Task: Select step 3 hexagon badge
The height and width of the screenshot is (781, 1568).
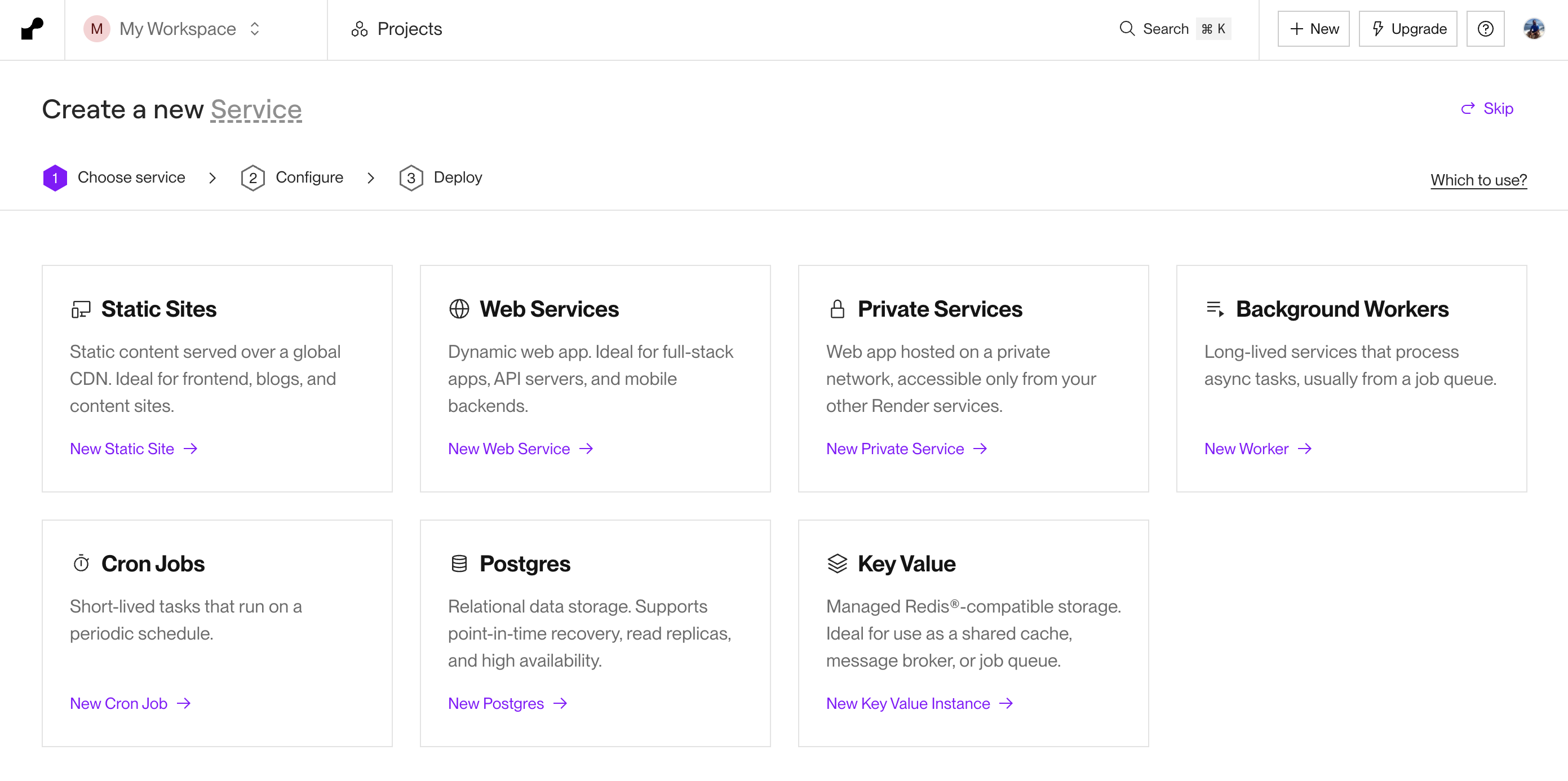Action: (411, 177)
